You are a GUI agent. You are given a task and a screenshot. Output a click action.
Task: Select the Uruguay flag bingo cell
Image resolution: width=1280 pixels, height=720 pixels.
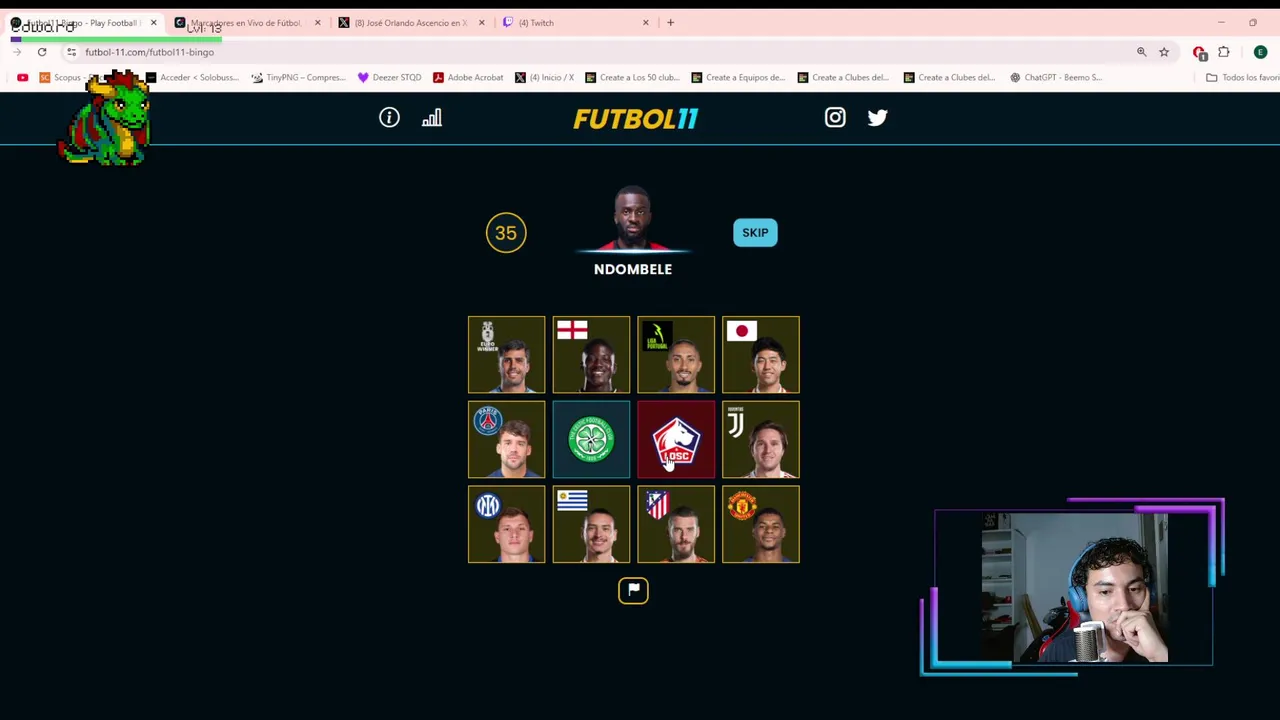[591, 525]
